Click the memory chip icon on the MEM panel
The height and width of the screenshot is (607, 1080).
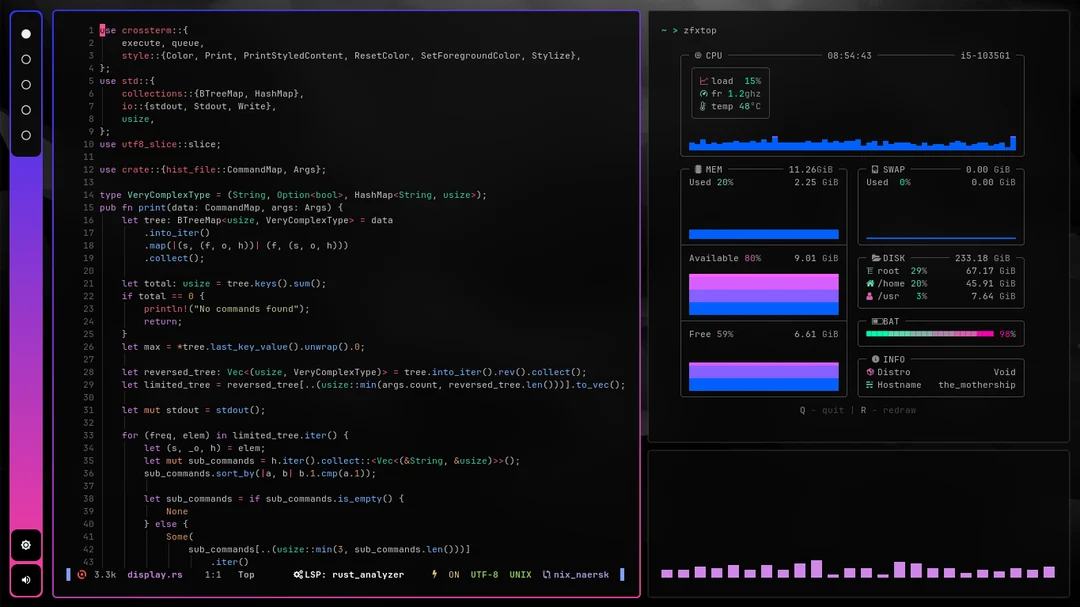tap(700, 169)
